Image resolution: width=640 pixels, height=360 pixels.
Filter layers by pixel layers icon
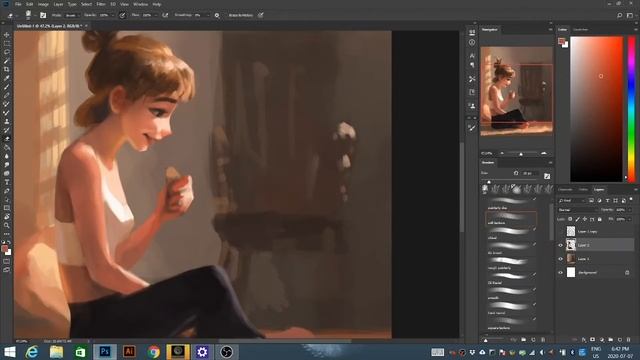coord(591,200)
